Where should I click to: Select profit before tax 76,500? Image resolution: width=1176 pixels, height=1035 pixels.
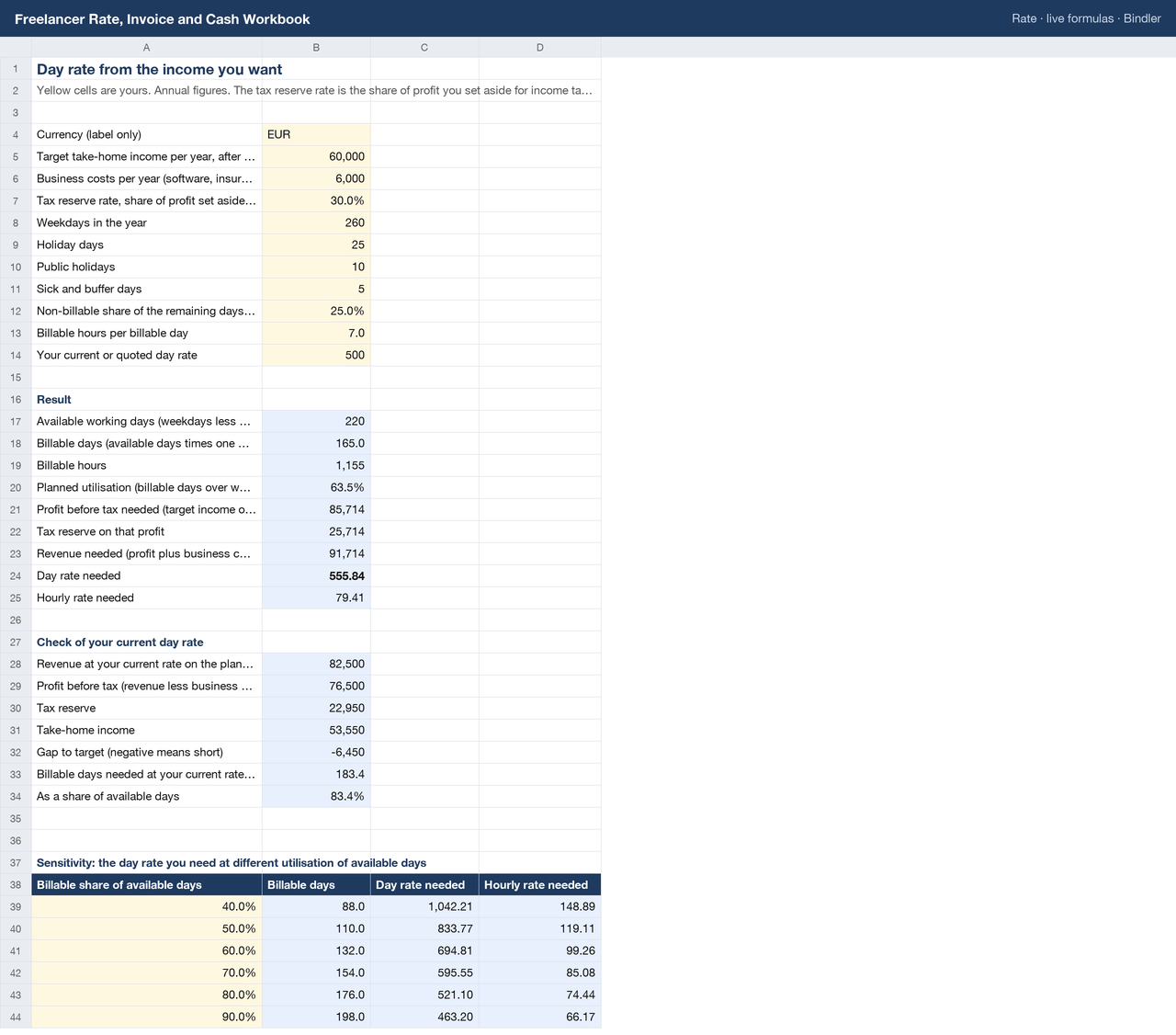point(316,686)
